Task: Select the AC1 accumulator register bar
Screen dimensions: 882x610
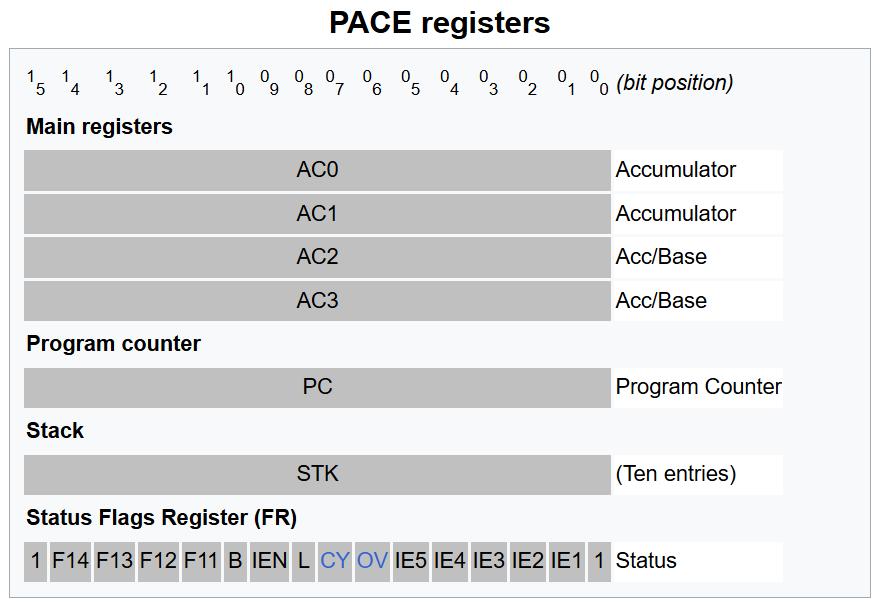Action: pos(317,214)
